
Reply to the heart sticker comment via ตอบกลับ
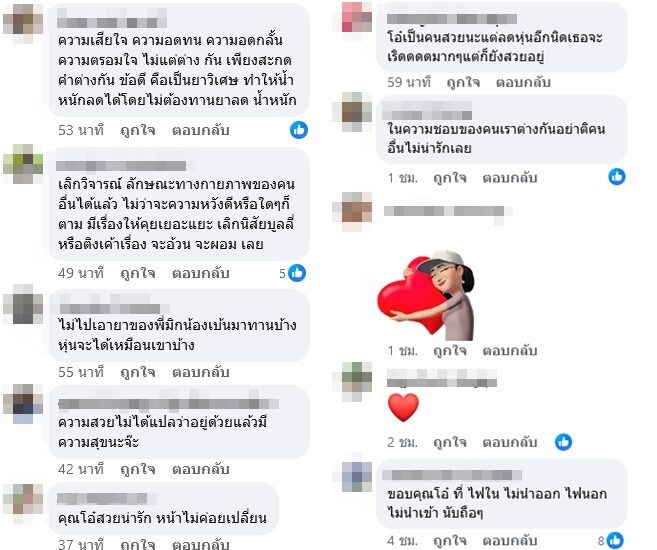pos(510,351)
